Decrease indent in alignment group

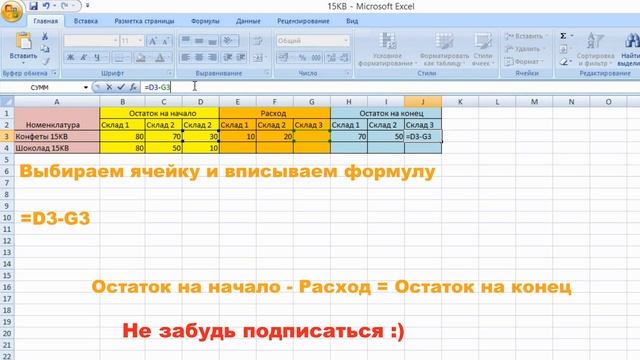tap(228, 58)
